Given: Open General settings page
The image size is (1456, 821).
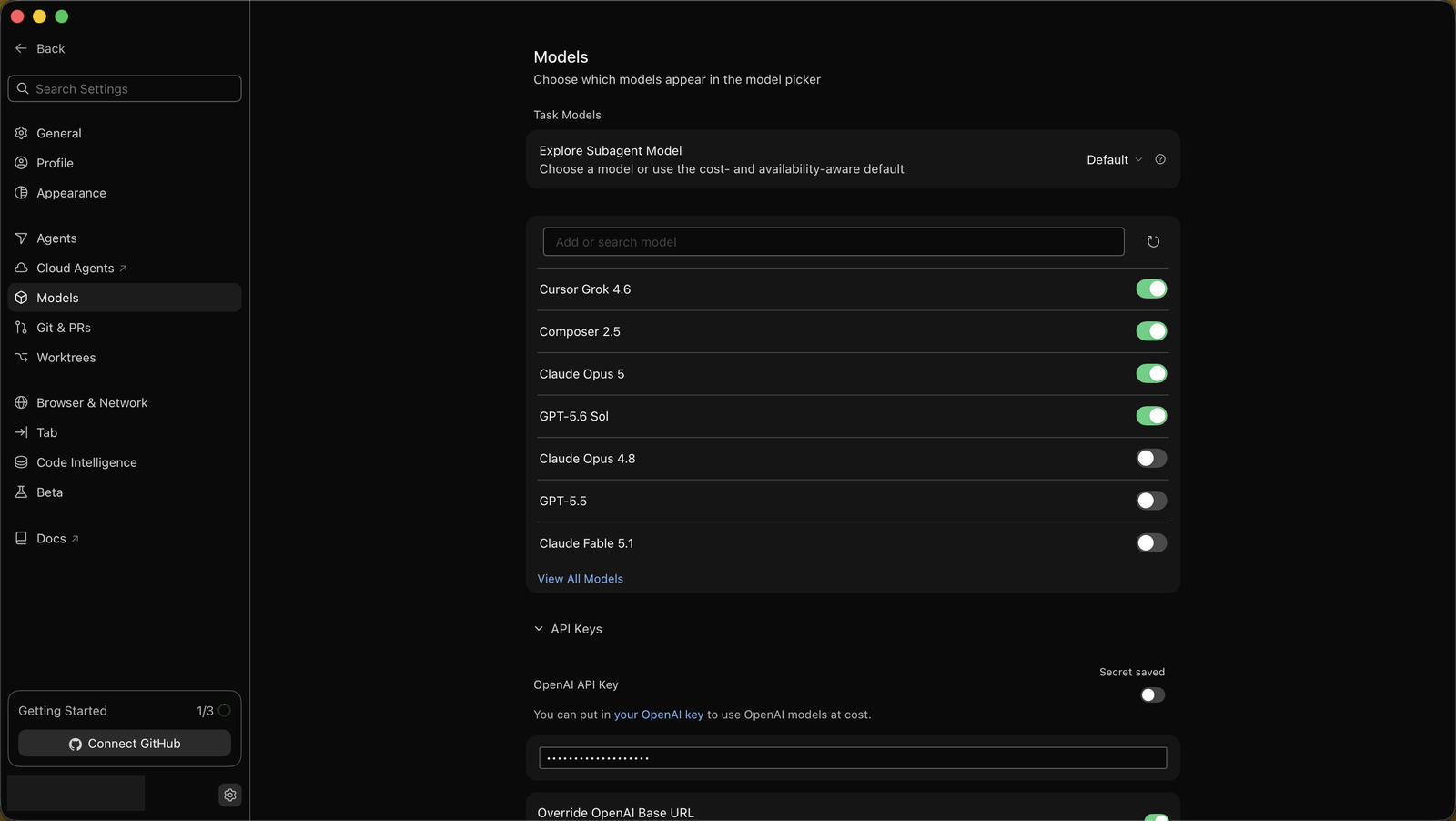Looking at the screenshot, I should [x=125, y=133].
